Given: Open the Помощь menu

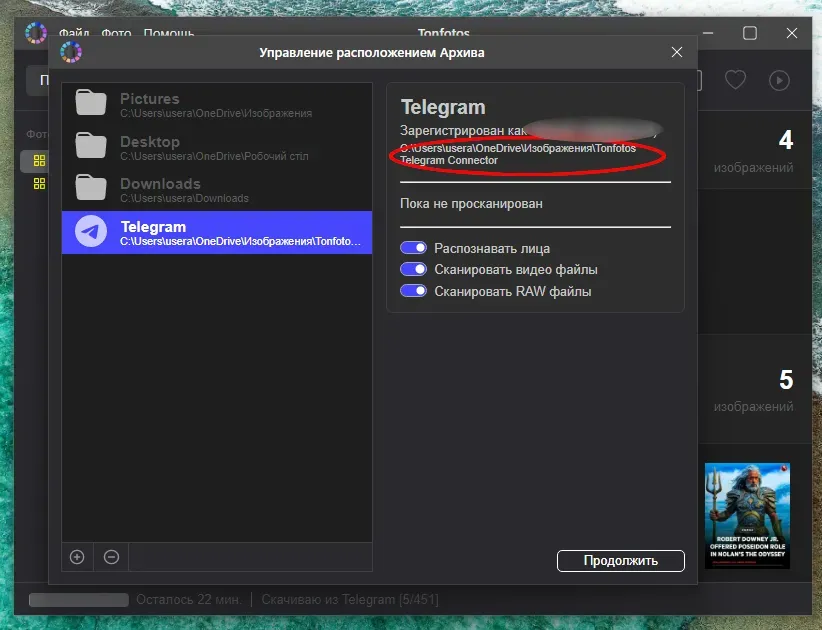Looking at the screenshot, I should 168,34.
